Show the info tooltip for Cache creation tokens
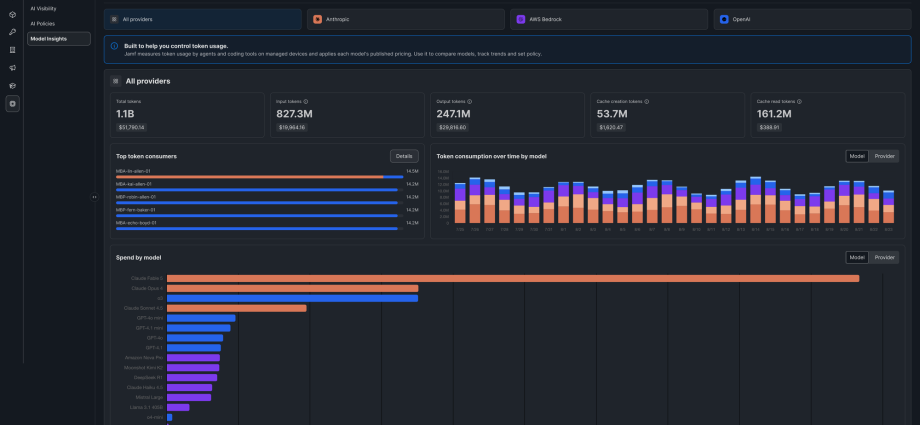This screenshot has width=920, height=425. (647, 102)
